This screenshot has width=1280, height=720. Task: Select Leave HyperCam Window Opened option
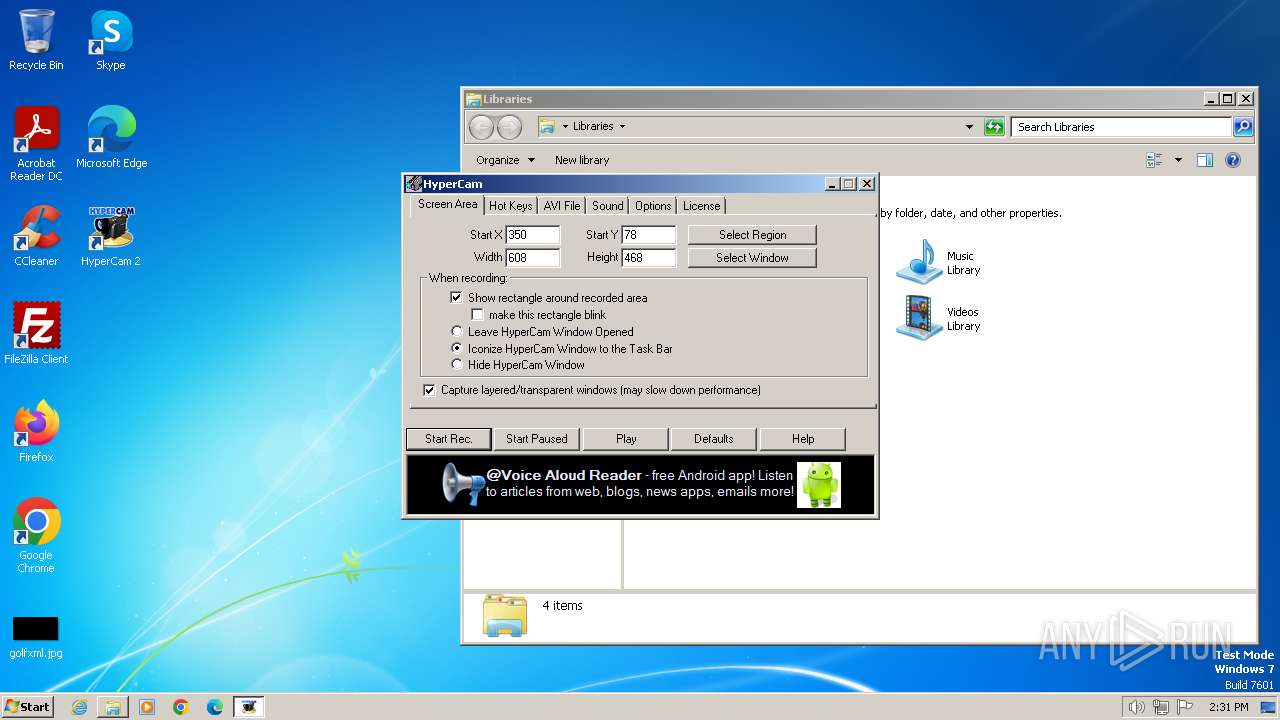click(457, 332)
